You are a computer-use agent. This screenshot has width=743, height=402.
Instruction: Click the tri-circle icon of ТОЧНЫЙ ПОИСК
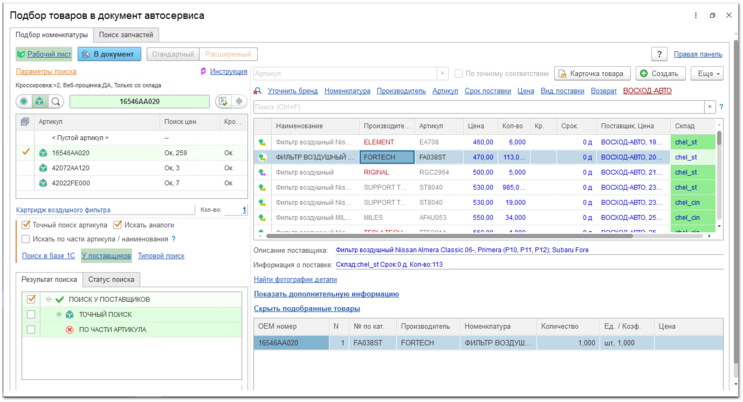70,315
